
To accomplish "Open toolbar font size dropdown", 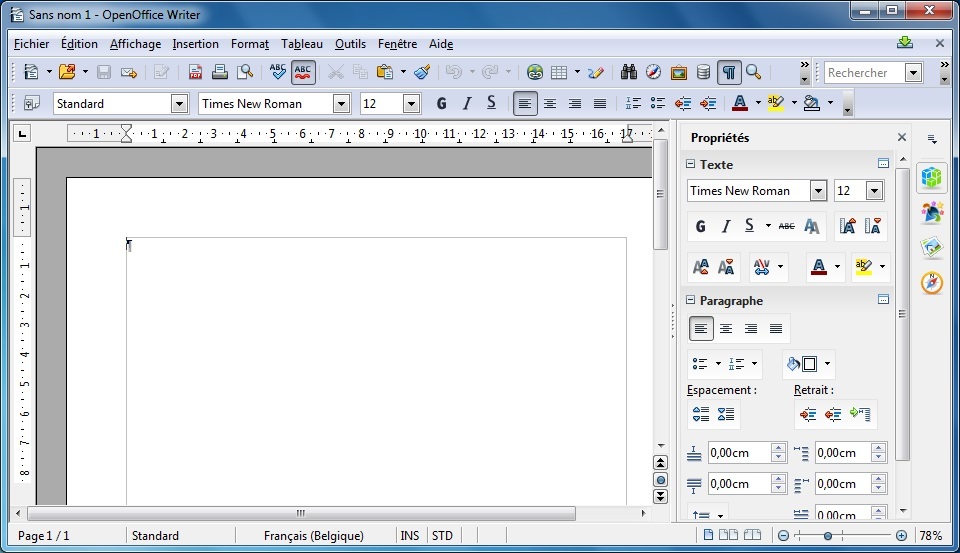I will [411, 103].
